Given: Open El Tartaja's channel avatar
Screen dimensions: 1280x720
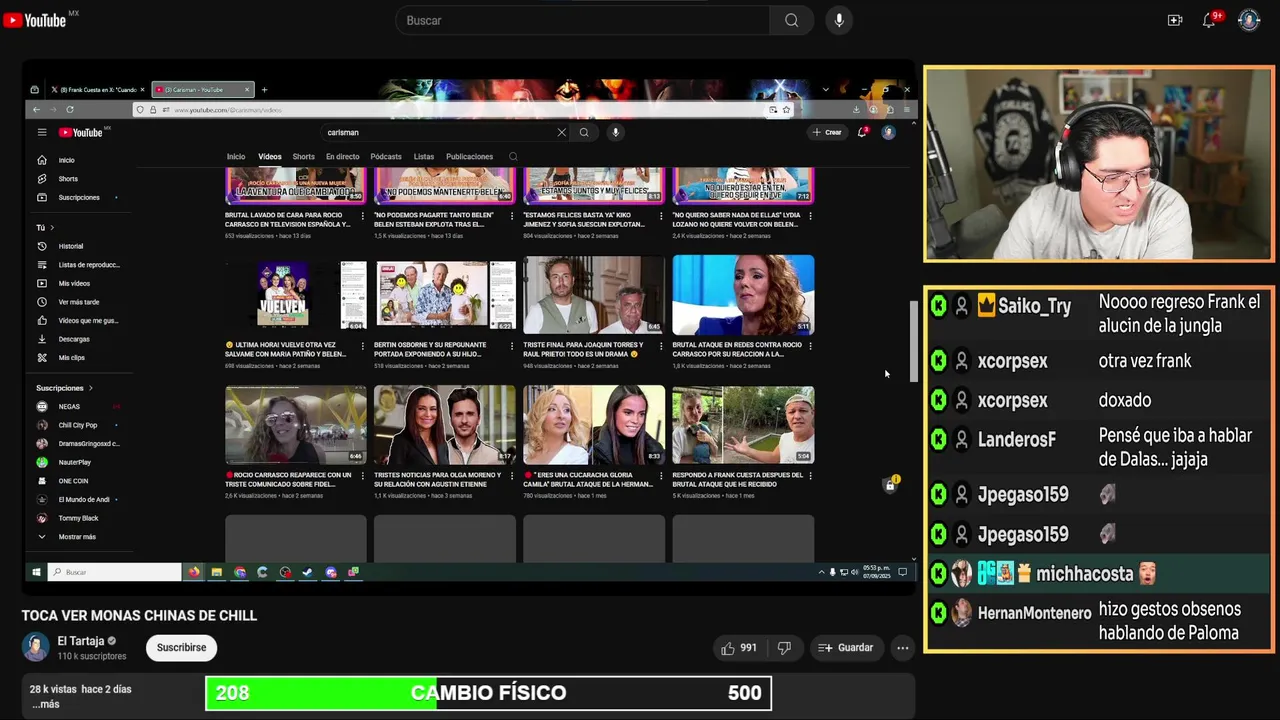Looking at the screenshot, I should click(x=36, y=647).
